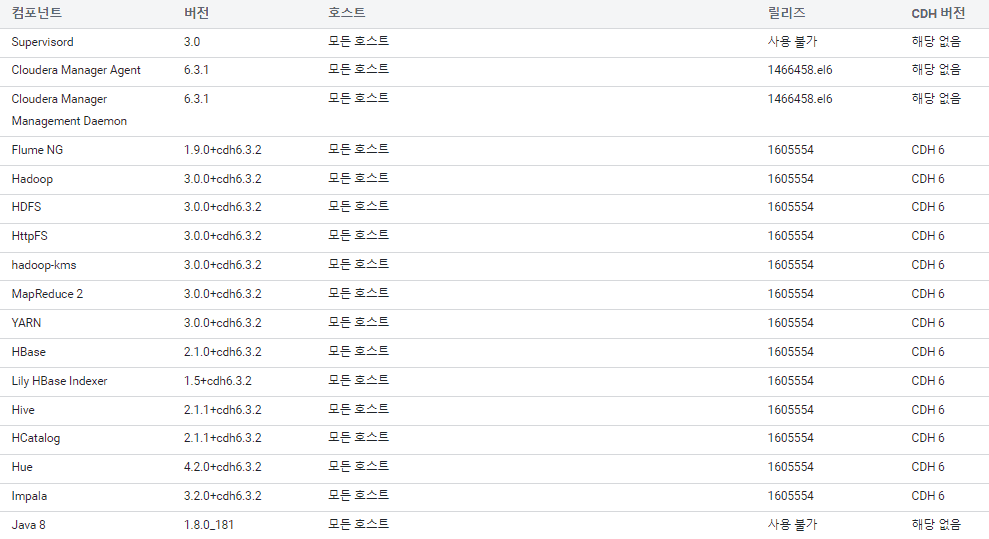Select the Lily HBase Indexer component name
This screenshot has height=539, width=989.
[x=59, y=381]
